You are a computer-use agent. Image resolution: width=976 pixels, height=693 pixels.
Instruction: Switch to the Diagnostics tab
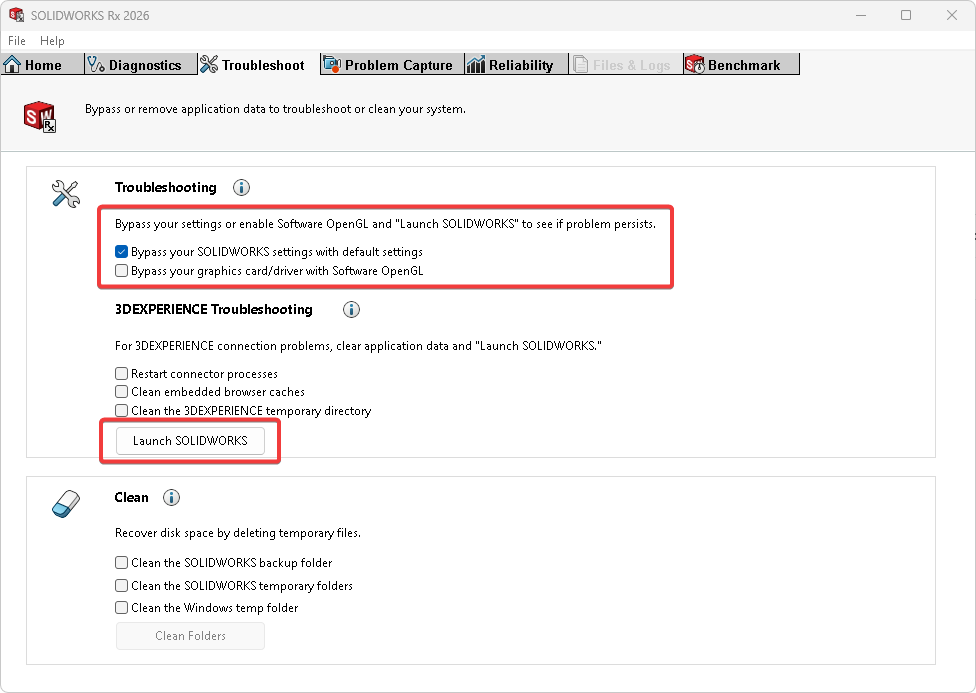tap(141, 65)
